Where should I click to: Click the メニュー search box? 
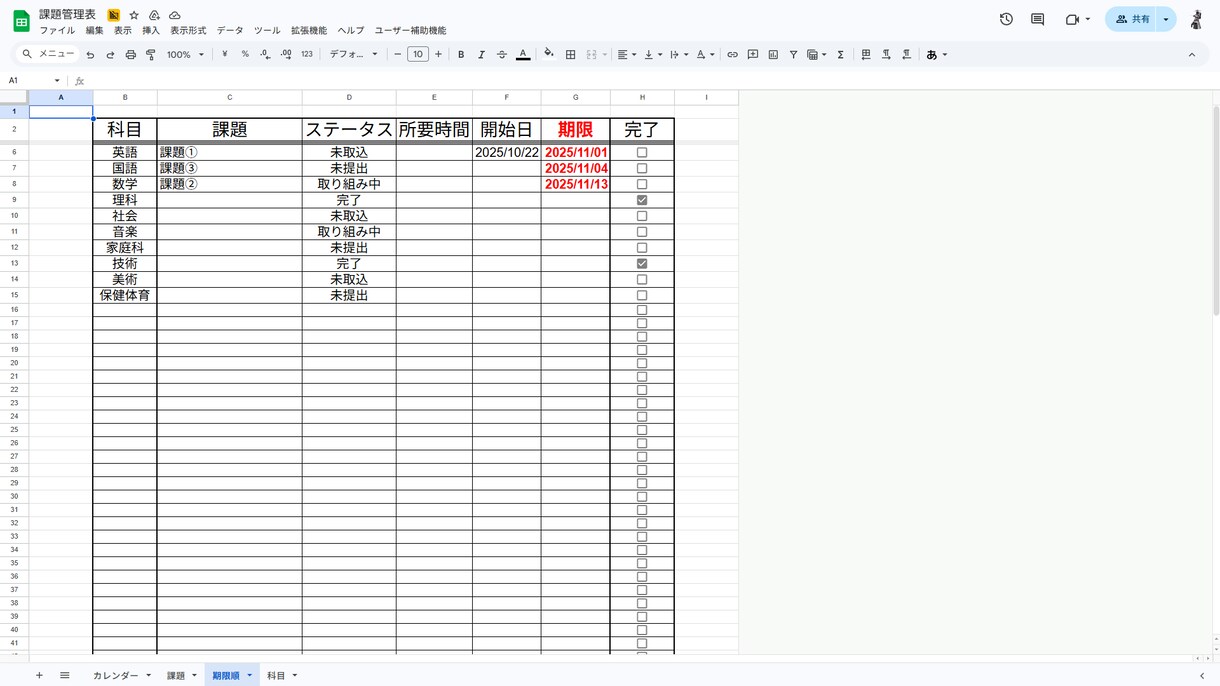click(x=49, y=55)
